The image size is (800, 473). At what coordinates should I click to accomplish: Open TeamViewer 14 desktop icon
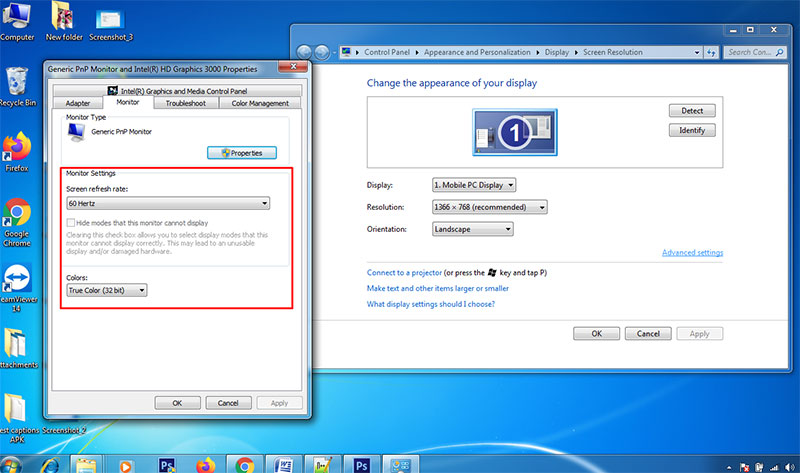coord(17,282)
